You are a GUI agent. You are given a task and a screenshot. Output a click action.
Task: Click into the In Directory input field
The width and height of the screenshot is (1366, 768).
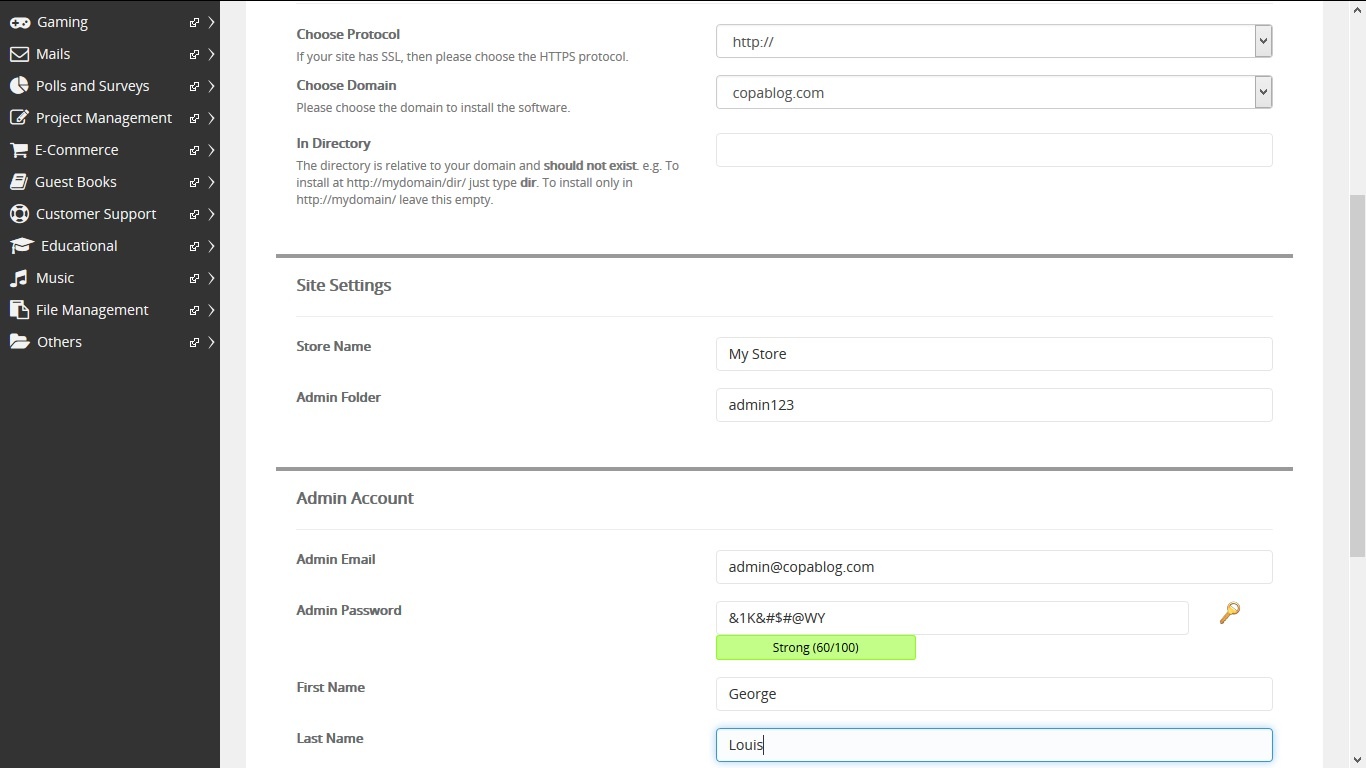pos(993,149)
